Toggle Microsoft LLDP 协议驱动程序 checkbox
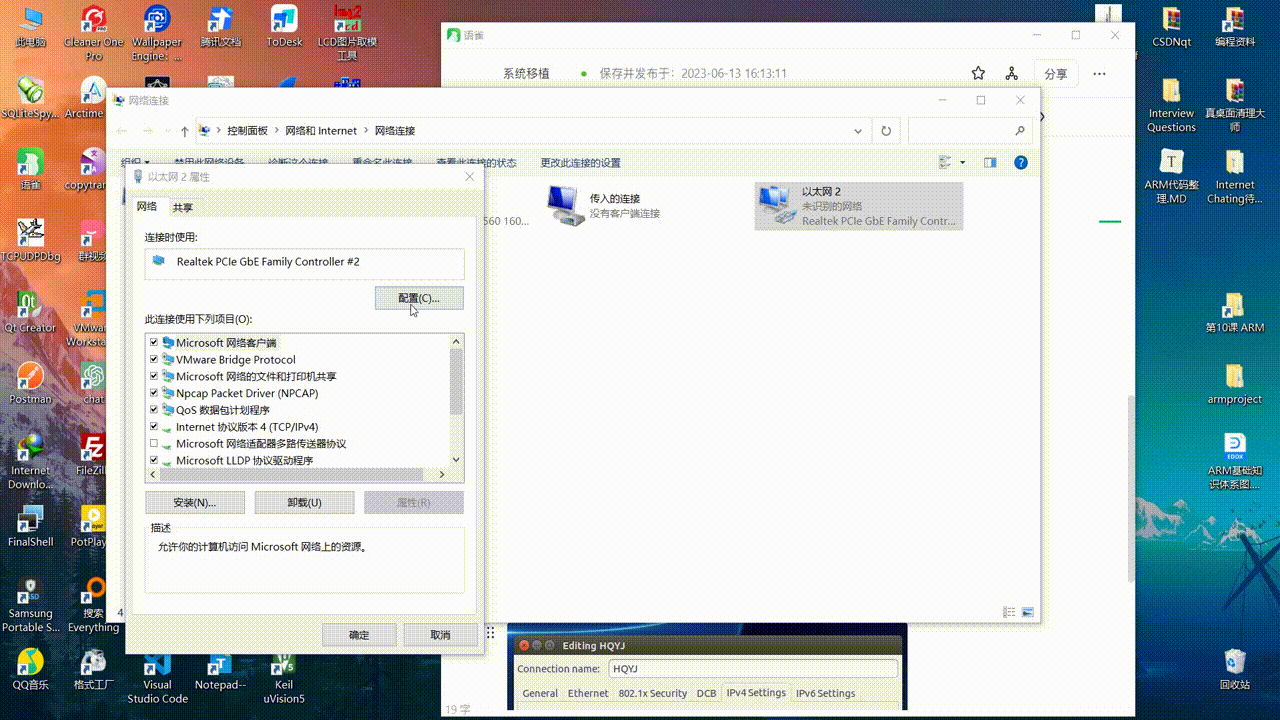Viewport: 1280px width, 720px height. [x=154, y=461]
